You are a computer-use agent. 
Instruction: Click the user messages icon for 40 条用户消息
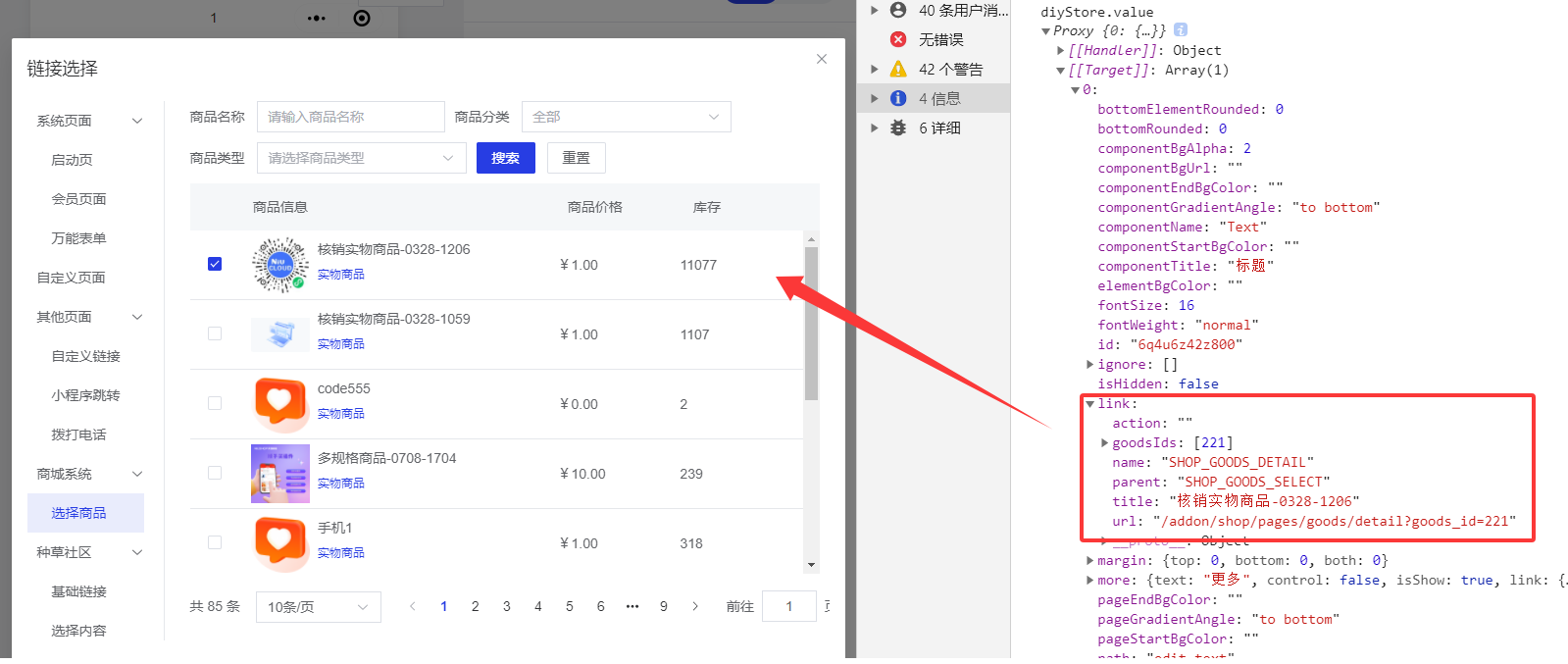898,10
